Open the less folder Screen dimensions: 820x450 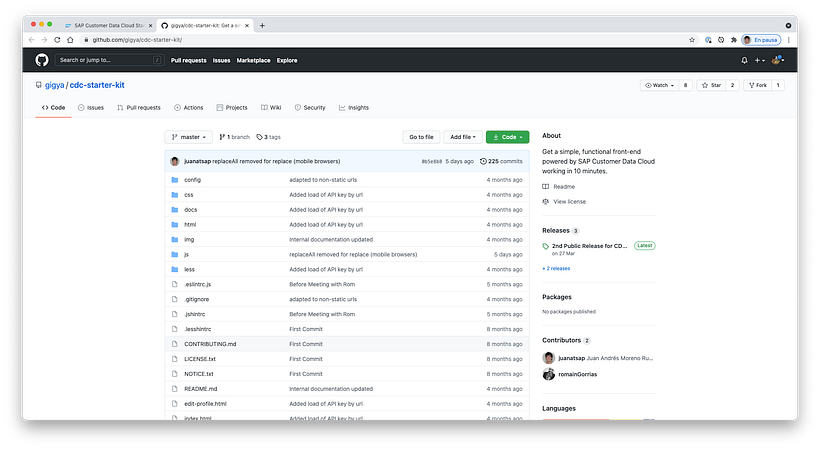pos(189,269)
